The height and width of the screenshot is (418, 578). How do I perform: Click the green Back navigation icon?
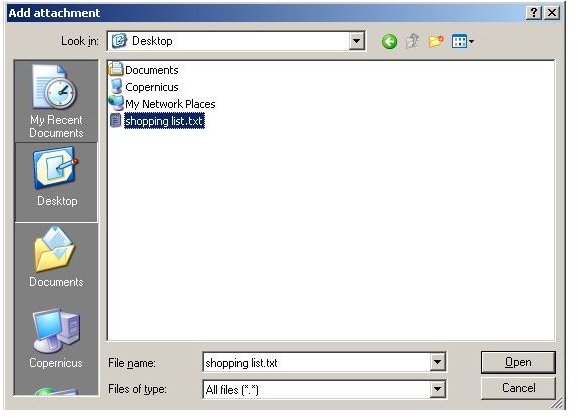(x=389, y=41)
